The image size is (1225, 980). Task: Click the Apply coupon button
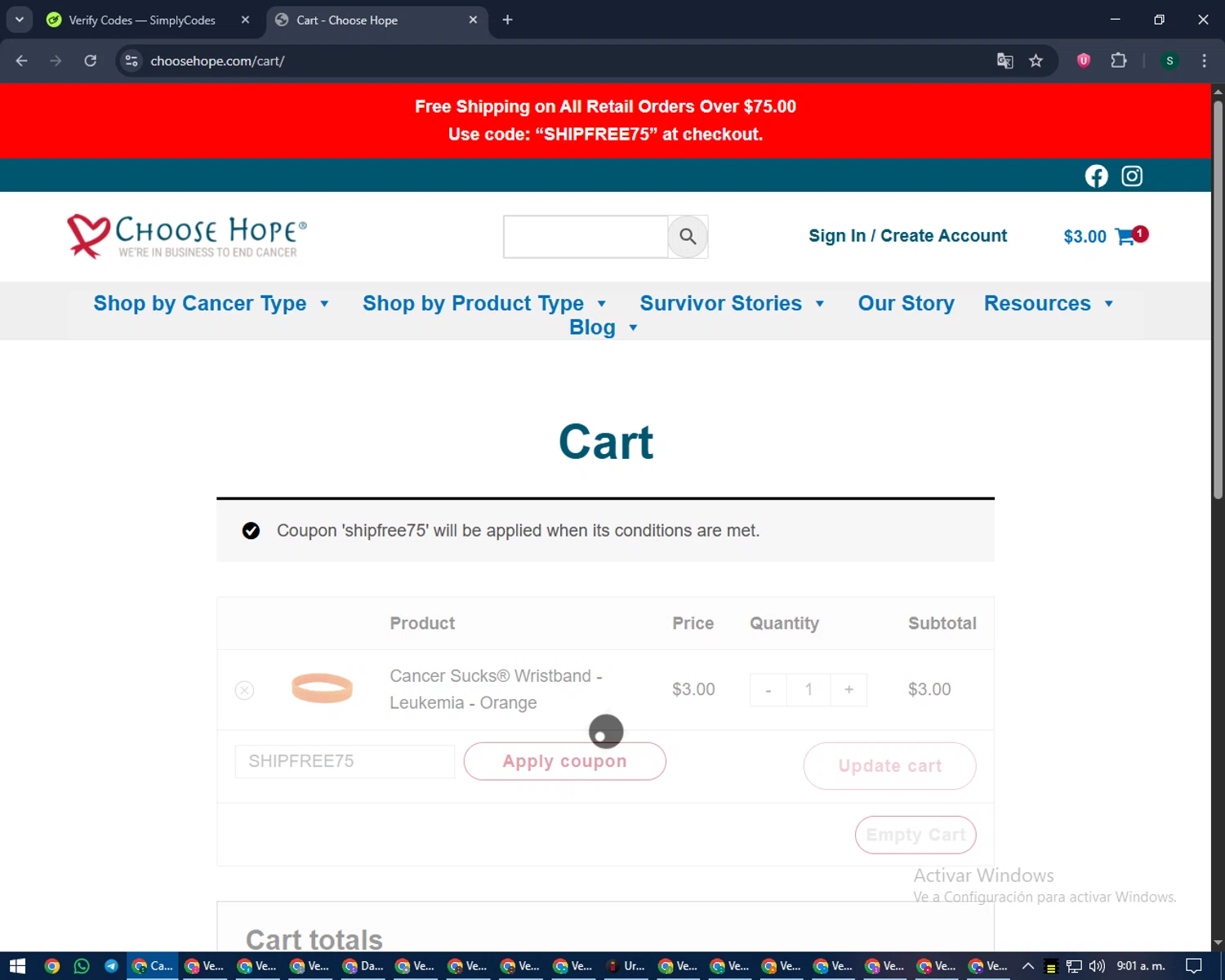564,761
